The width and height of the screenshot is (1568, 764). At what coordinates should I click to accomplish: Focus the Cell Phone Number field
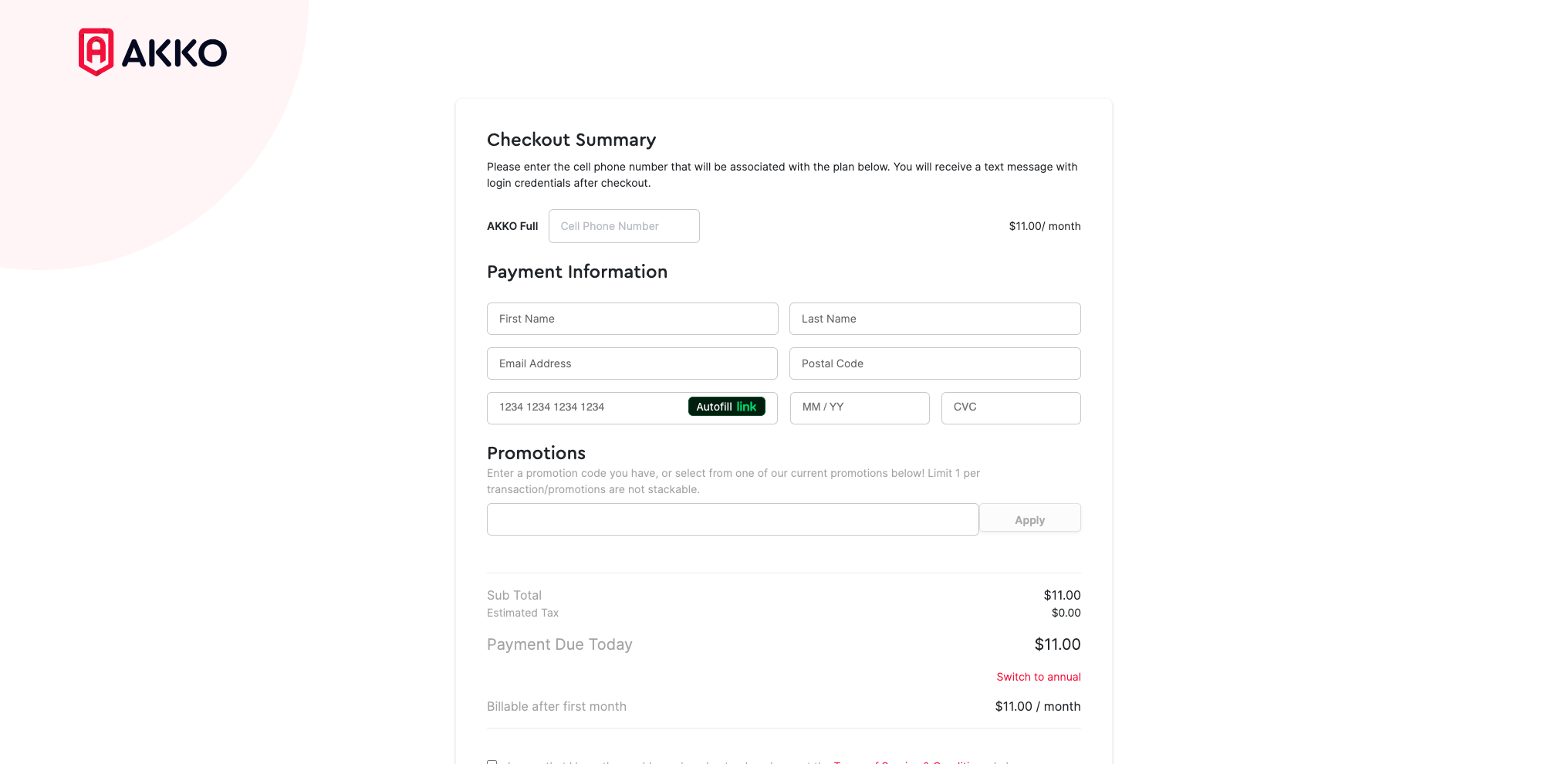point(623,226)
